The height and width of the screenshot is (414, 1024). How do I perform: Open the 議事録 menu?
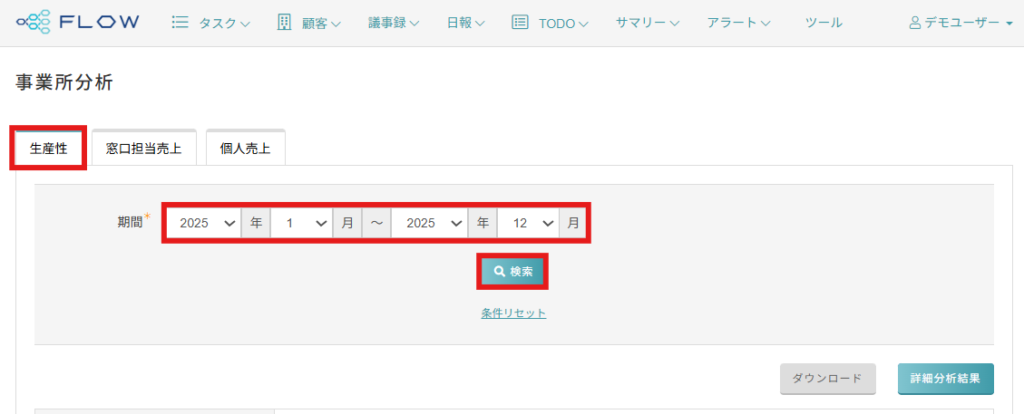click(393, 22)
